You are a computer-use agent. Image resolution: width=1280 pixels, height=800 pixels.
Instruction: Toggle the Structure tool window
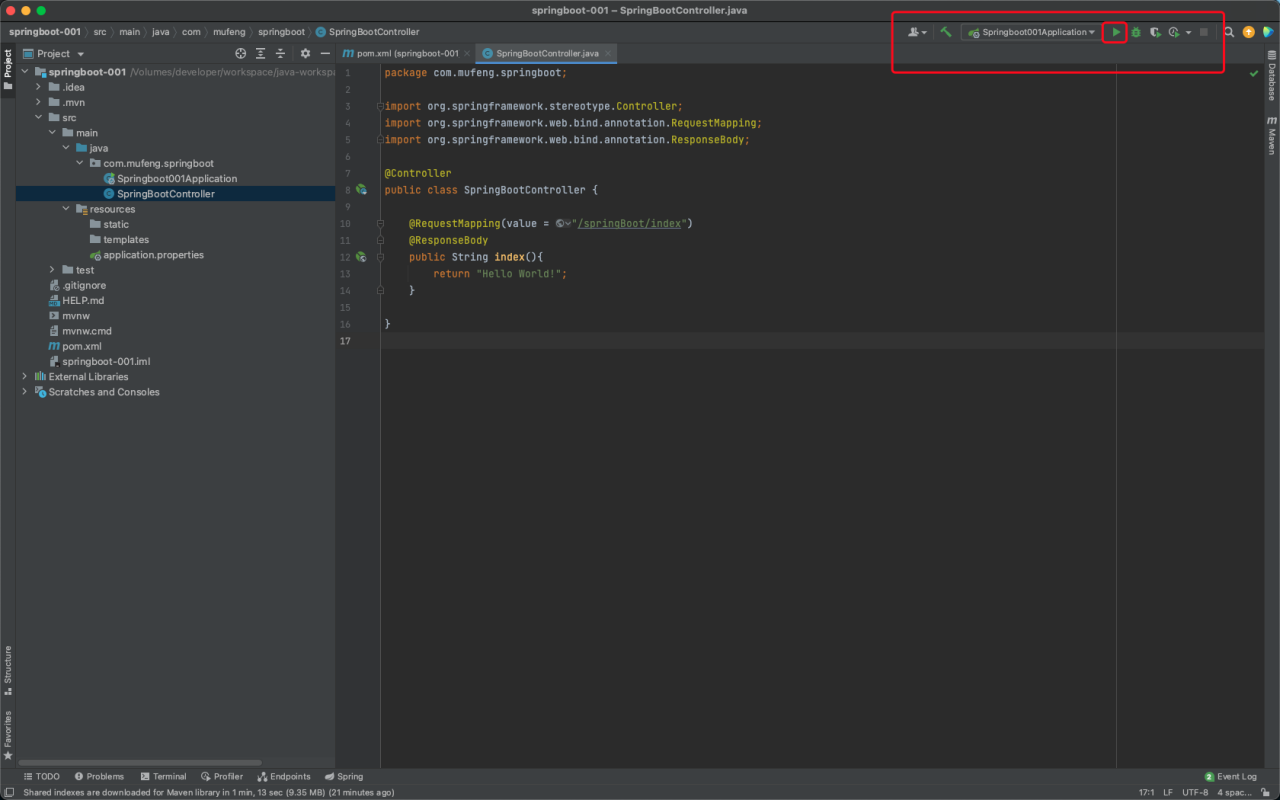click(8, 670)
